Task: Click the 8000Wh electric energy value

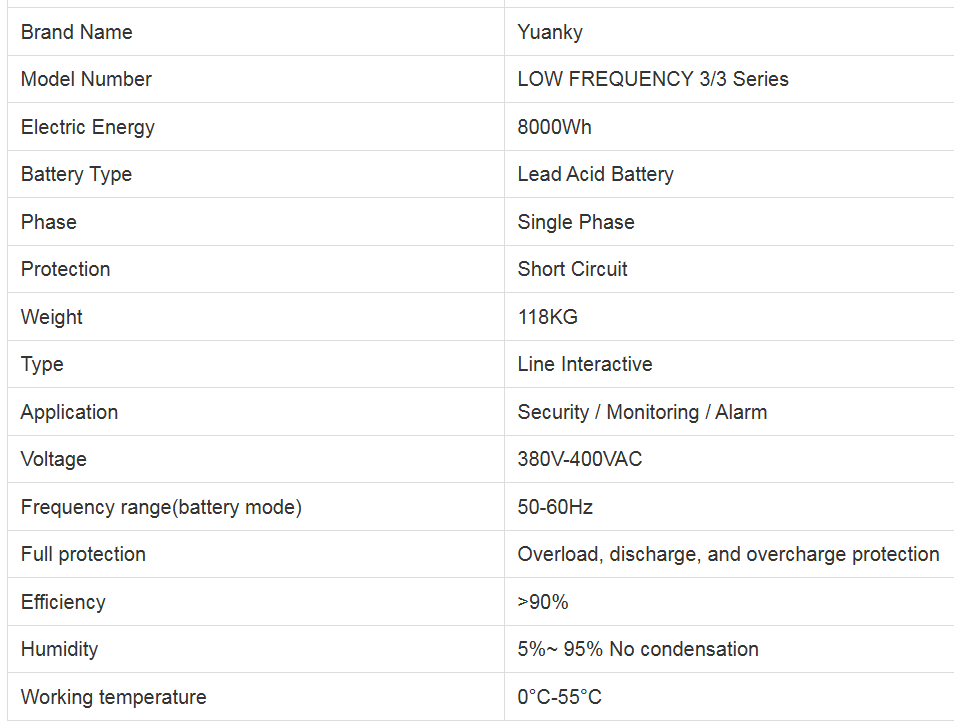Action: click(555, 127)
